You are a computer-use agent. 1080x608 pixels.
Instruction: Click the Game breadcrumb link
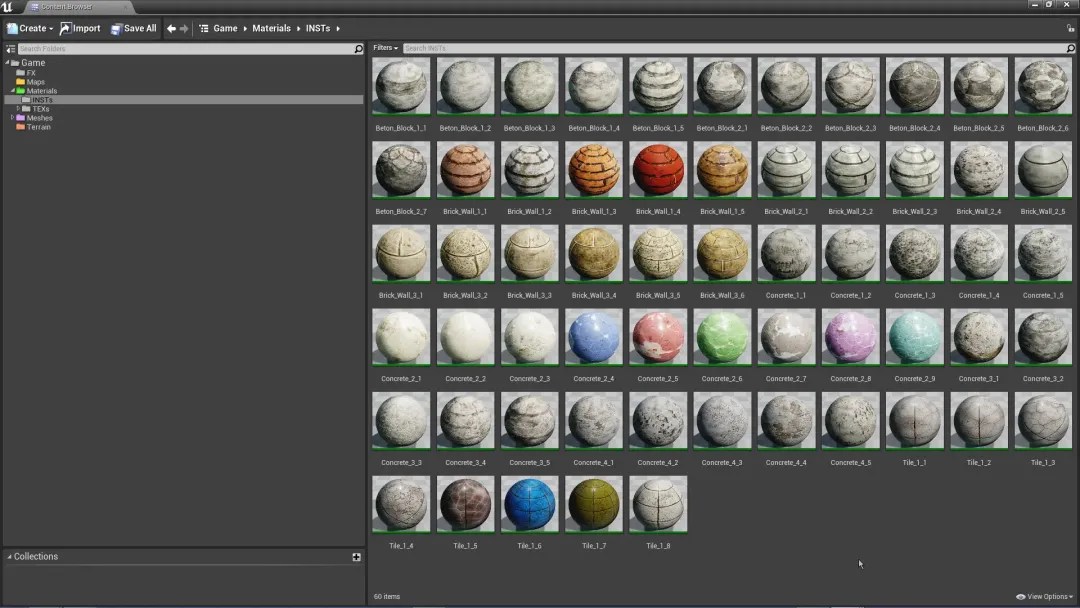(x=225, y=28)
